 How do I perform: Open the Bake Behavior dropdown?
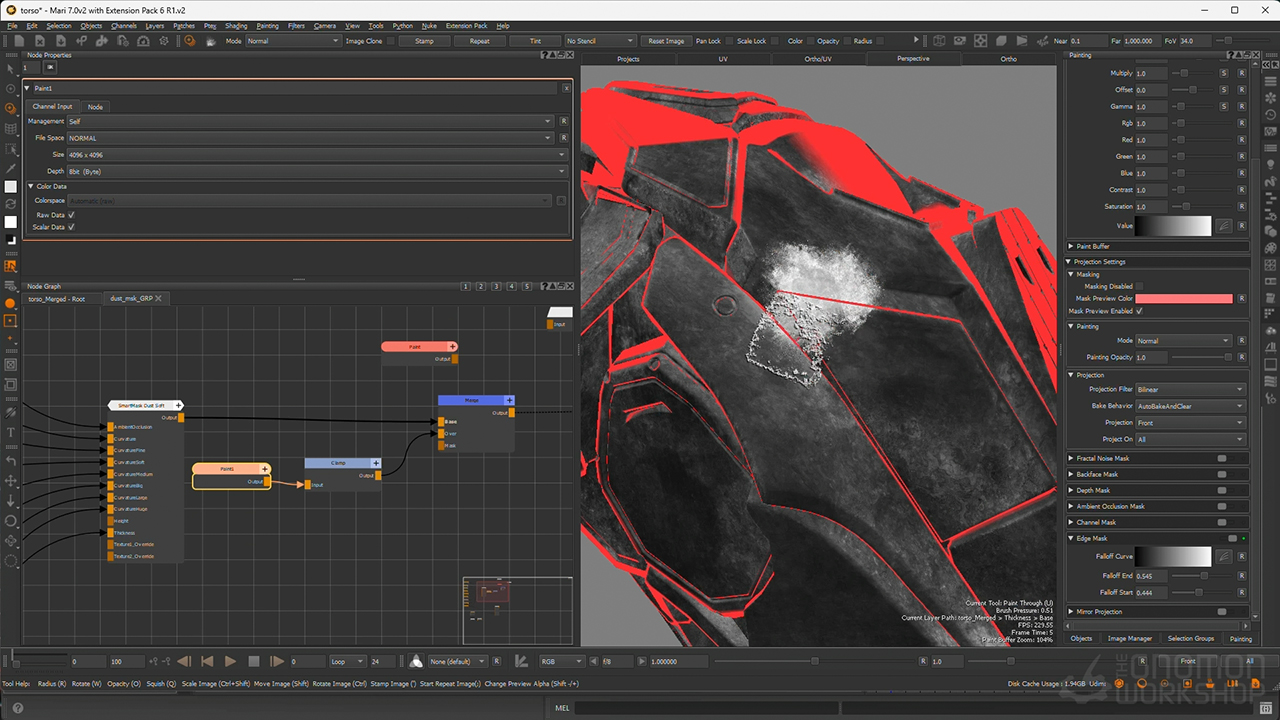click(1189, 406)
